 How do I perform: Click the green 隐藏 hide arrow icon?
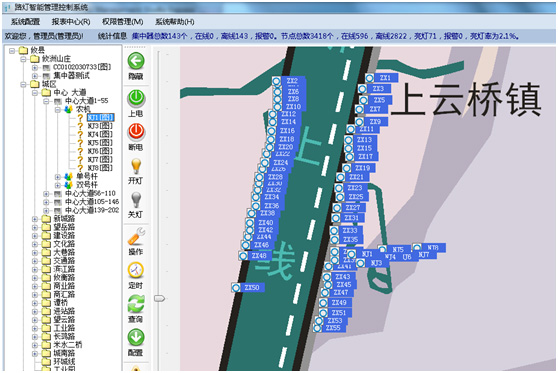[x=136, y=61]
